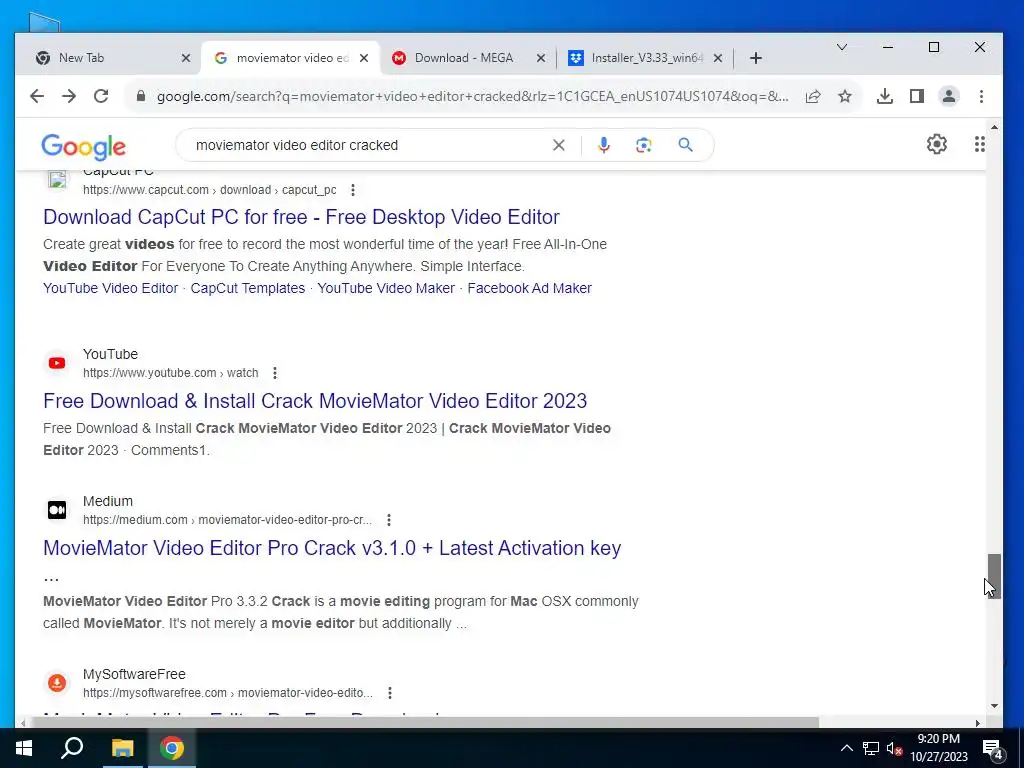Click the Medium favicon in the results
This screenshot has width=1024, height=768.
pyautogui.click(x=57, y=510)
